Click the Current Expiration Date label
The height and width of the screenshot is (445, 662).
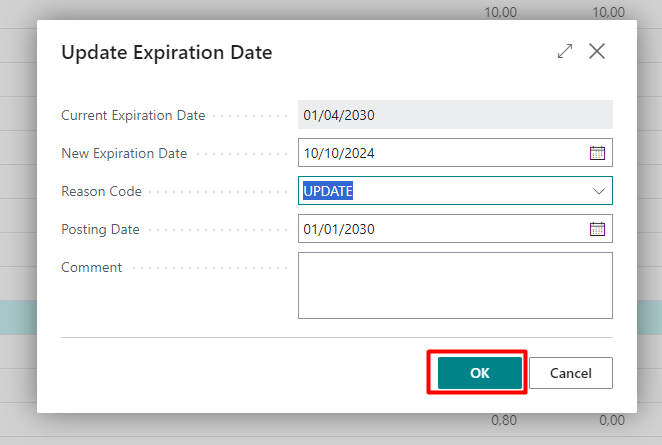[x=133, y=115]
